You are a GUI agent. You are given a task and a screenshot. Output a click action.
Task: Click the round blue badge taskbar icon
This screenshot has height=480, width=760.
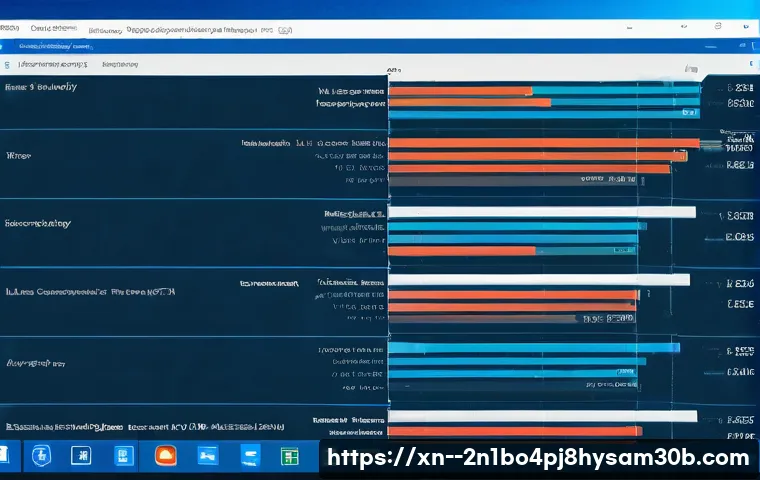coord(42,456)
